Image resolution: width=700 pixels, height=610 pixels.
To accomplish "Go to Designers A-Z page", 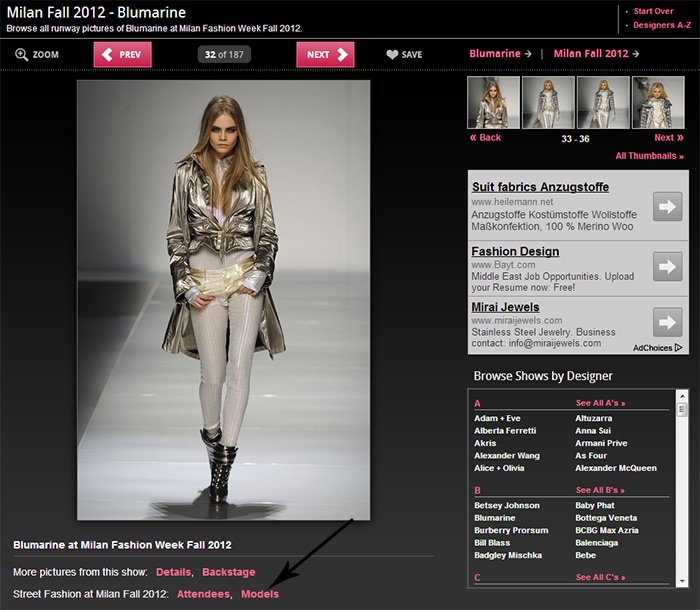I will [x=661, y=25].
